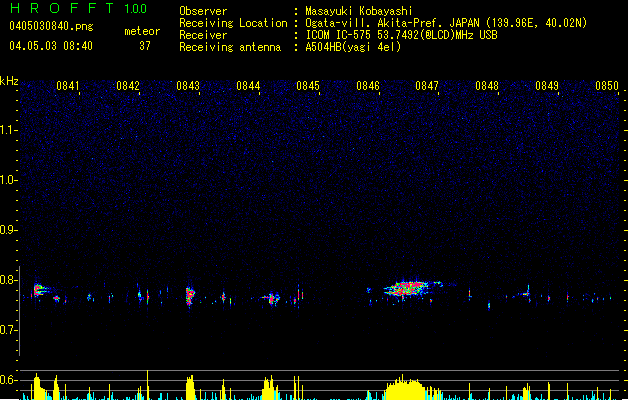Image resolution: width=629 pixels, height=400 pixels.
Task: Click antenna text A504HB(yagi 4el)
Action: point(353,47)
